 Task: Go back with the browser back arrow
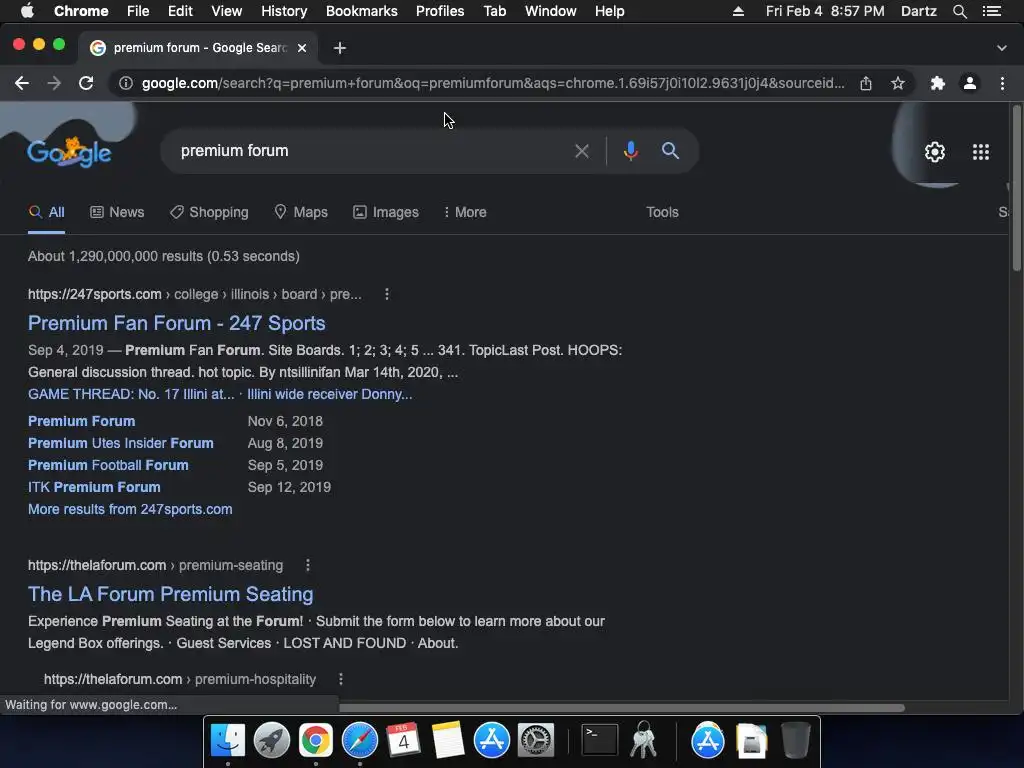point(22,83)
